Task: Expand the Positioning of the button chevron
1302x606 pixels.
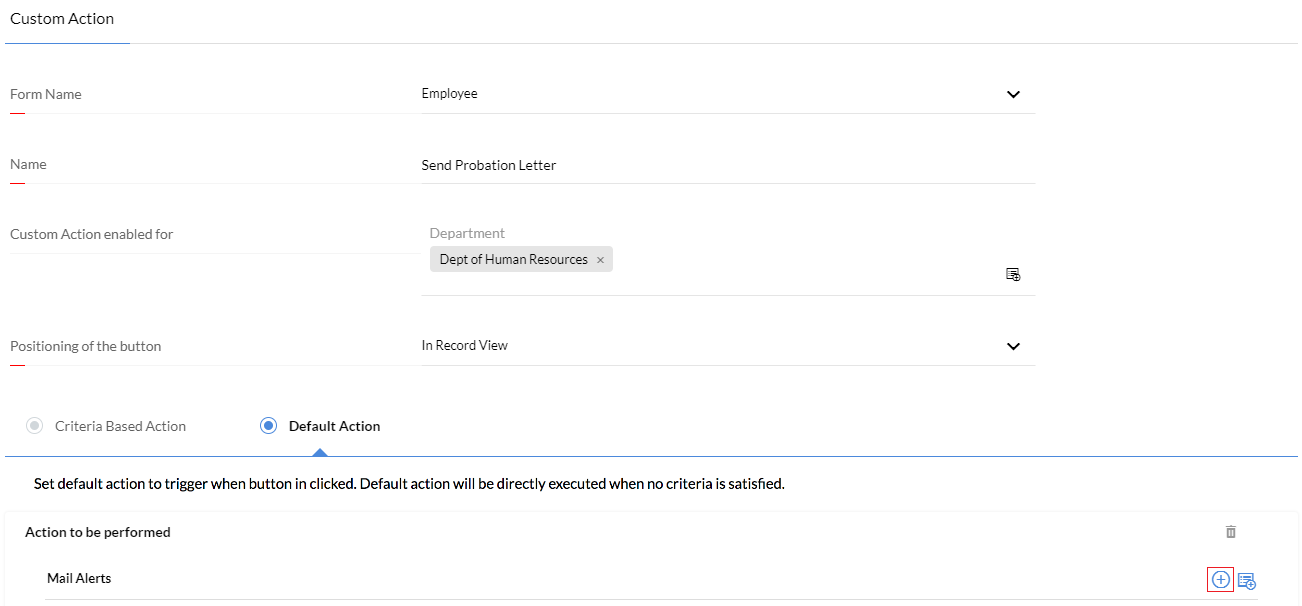Action: tap(1013, 346)
